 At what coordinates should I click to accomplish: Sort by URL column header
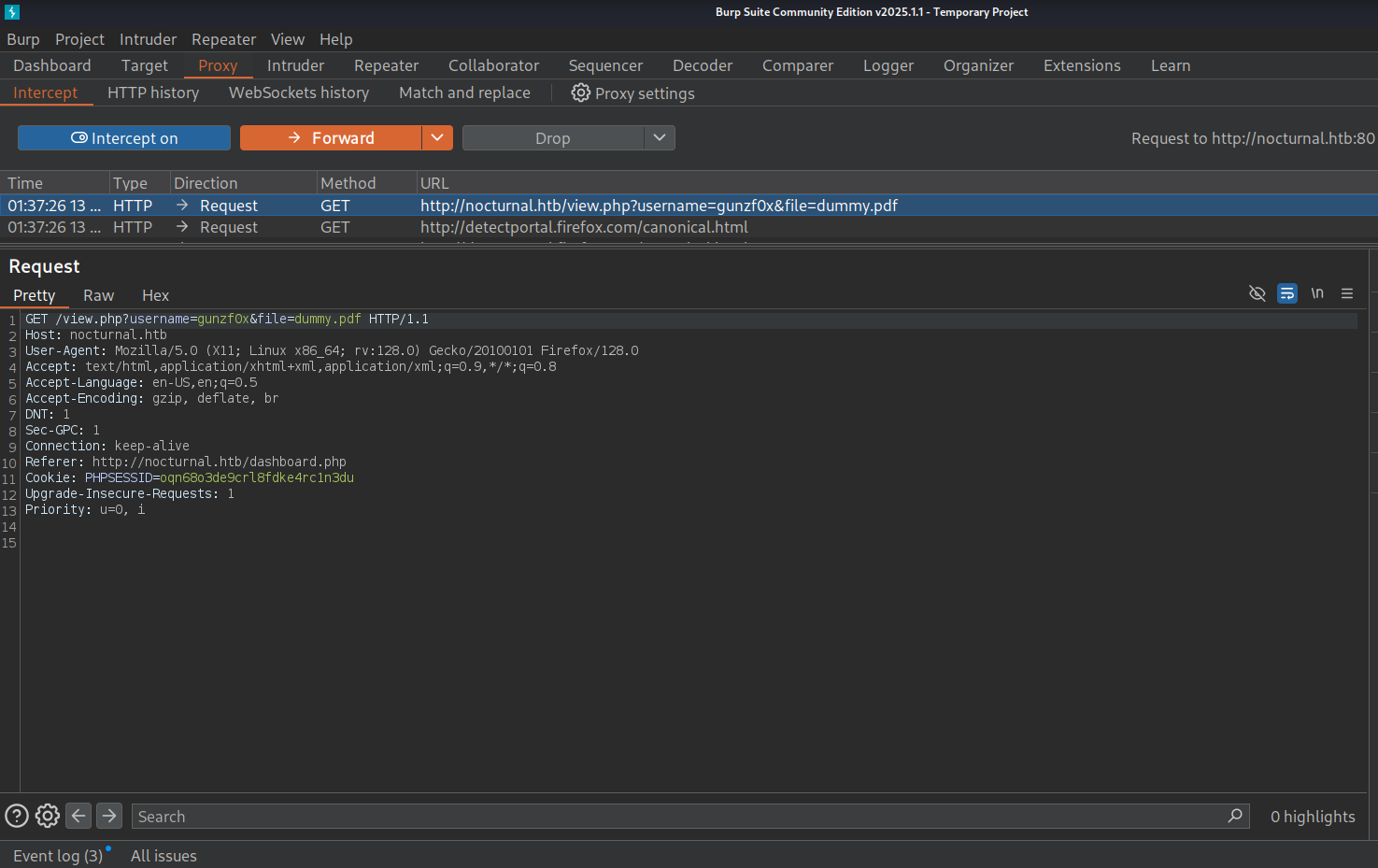(x=897, y=183)
